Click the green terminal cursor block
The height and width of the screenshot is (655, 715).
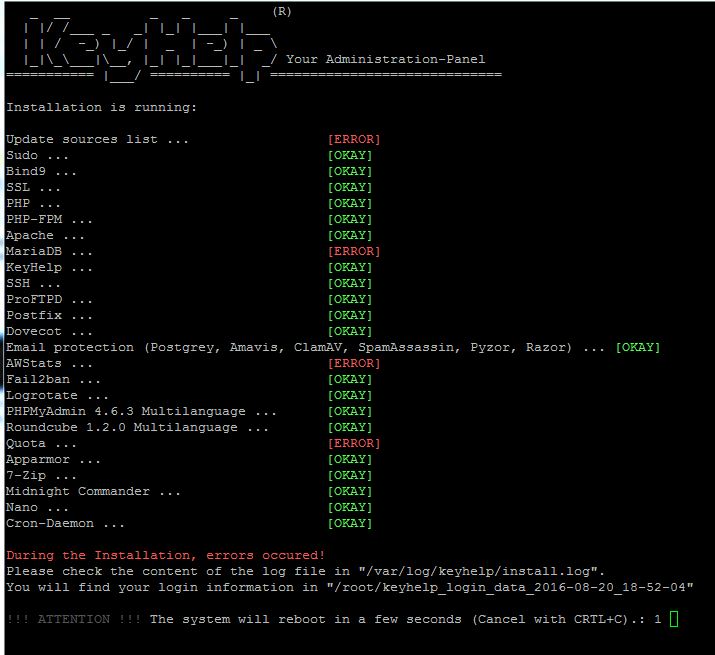[674, 619]
